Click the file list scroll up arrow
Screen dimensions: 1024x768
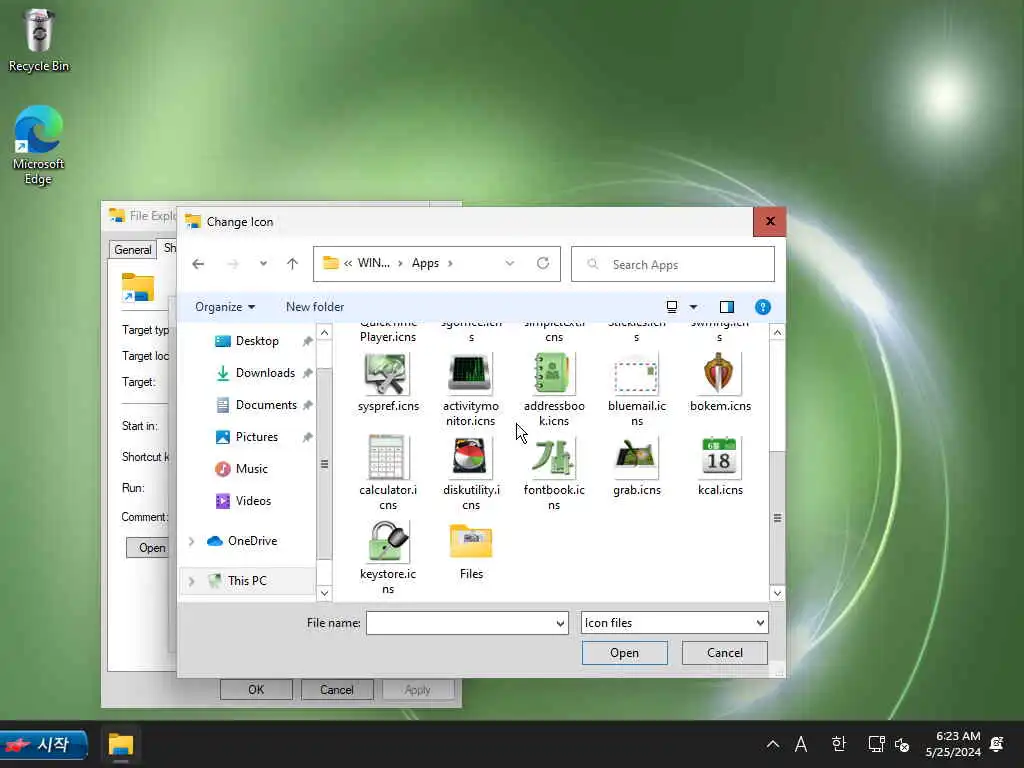click(x=777, y=333)
